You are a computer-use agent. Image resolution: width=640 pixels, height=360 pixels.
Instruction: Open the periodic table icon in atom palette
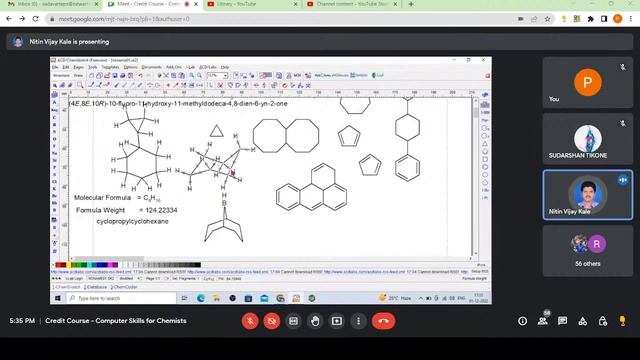point(54,95)
